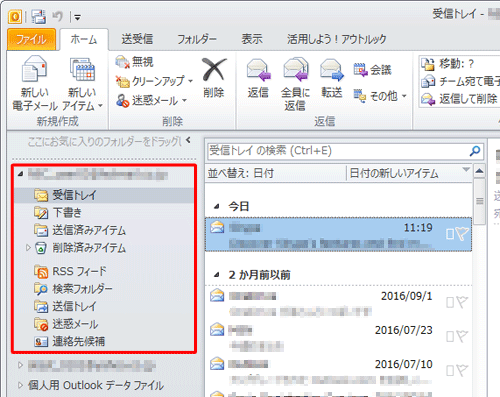Image resolution: width=500 pixels, height=397 pixels.
Task: Select the email dated 2016/09/1
Action: click(x=338, y=303)
